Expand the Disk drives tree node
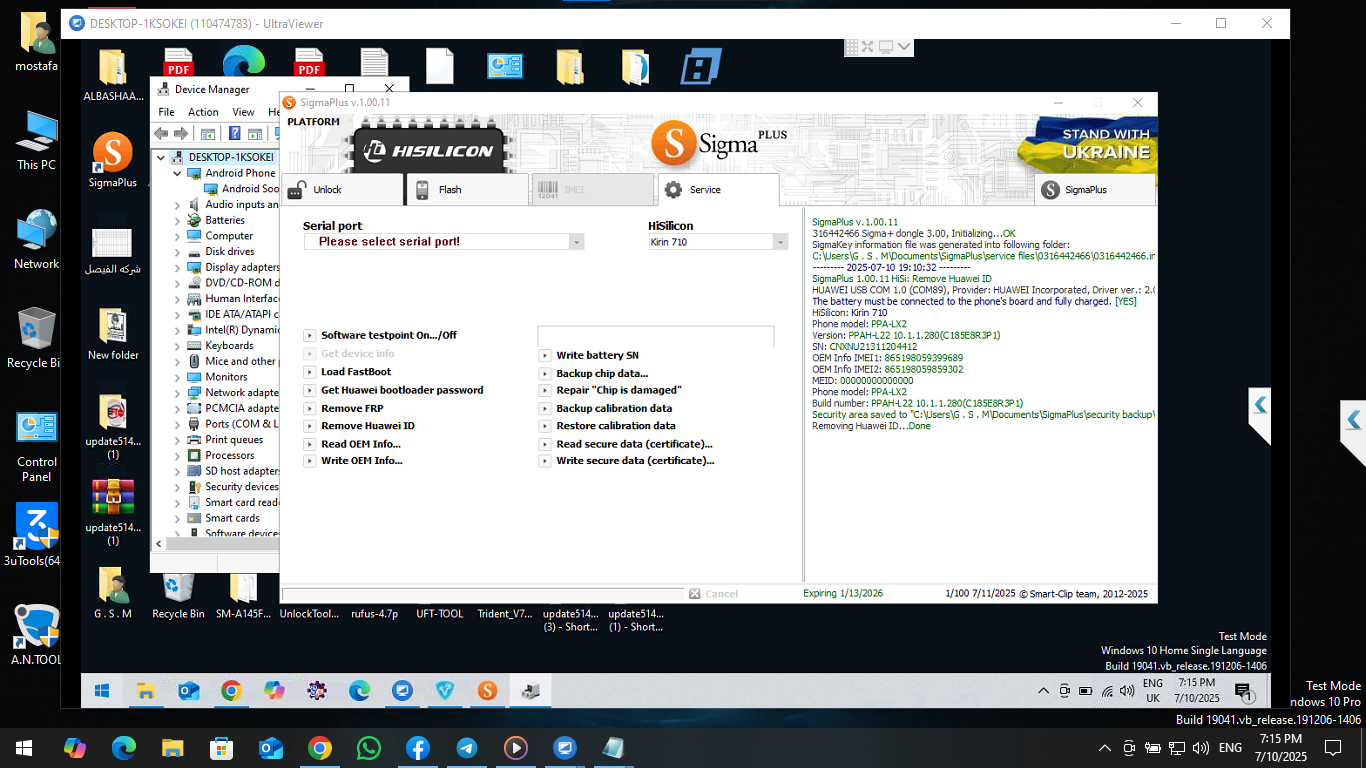Viewport: 1366px width, 768px height. point(178,252)
